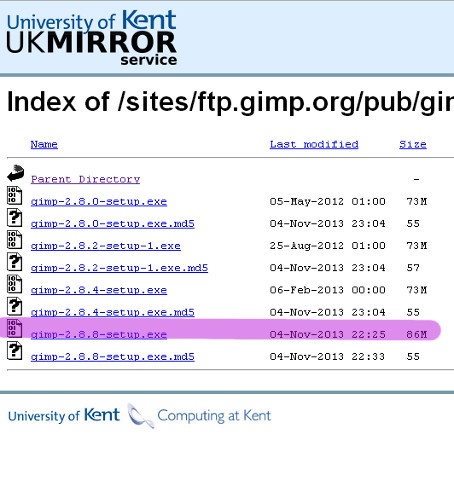
Task: Click the date 05-May-2012 01:00
Action: [x=328, y=202]
